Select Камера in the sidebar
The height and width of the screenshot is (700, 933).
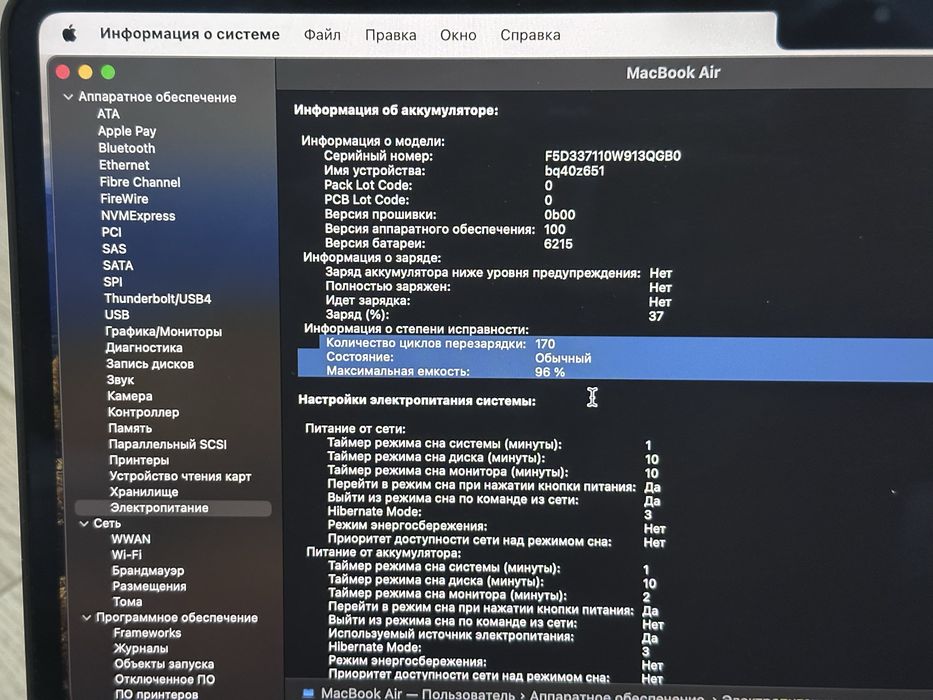pyautogui.click(x=130, y=396)
